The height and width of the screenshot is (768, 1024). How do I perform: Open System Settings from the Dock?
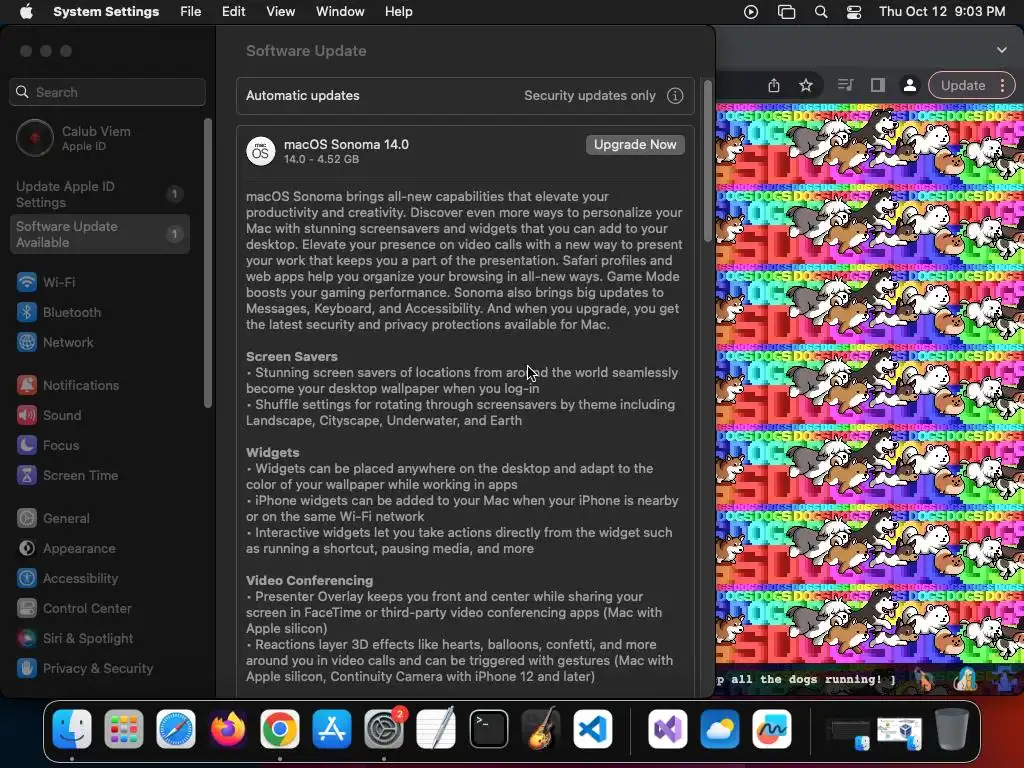[x=384, y=729]
